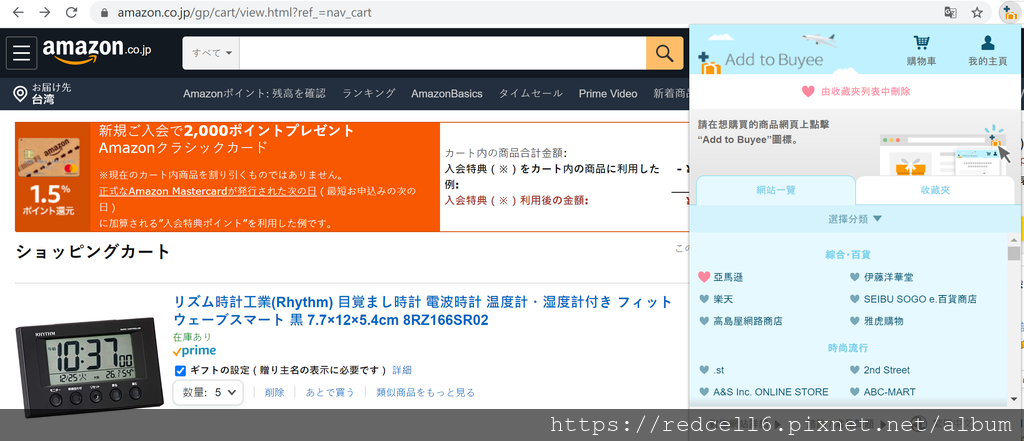Uncheck the ギフトの設定 gift checkbox
Image resolution: width=1024 pixels, height=441 pixels.
coord(180,370)
